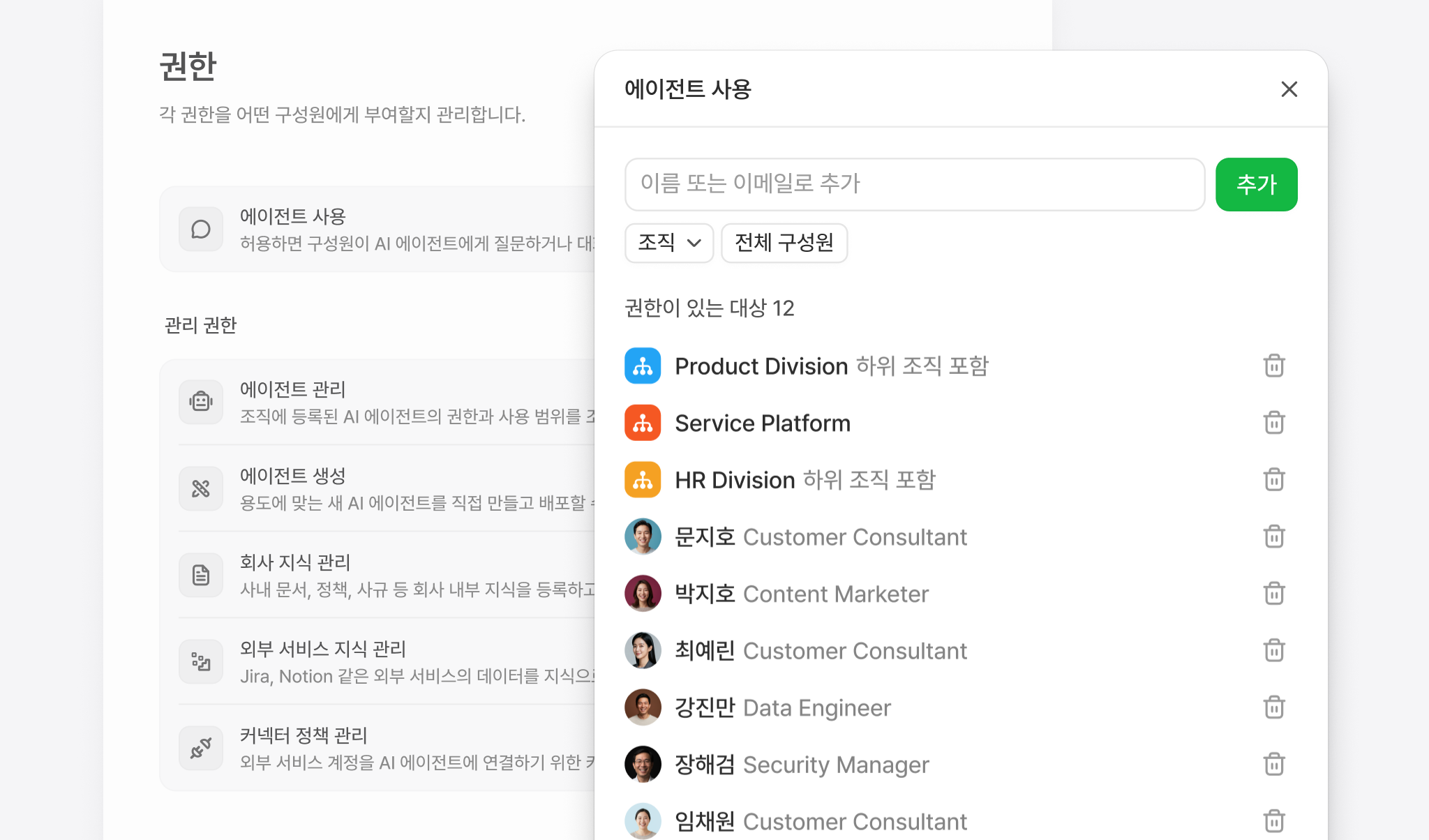Click 장해검's avatar photo
This screenshot has width=1429, height=840.
(x=643, y=765)
